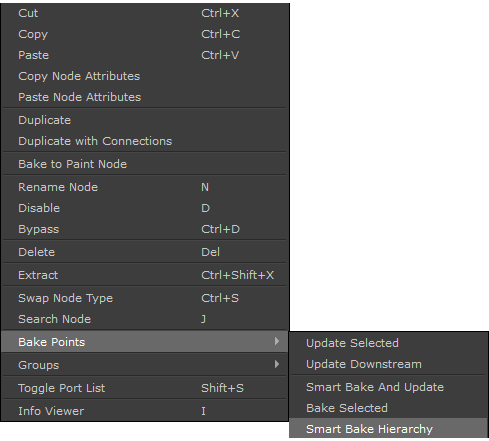
Task: Select Copy Node Attributes
Action: (145, 76)
